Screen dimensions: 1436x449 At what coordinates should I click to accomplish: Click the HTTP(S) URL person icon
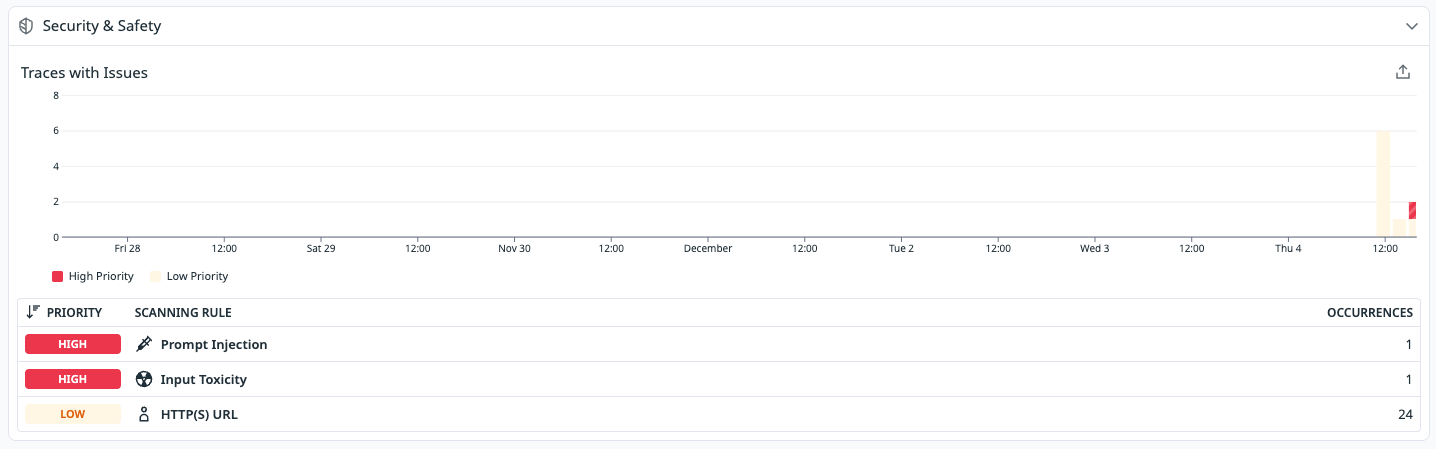click(x=143, y=414)
